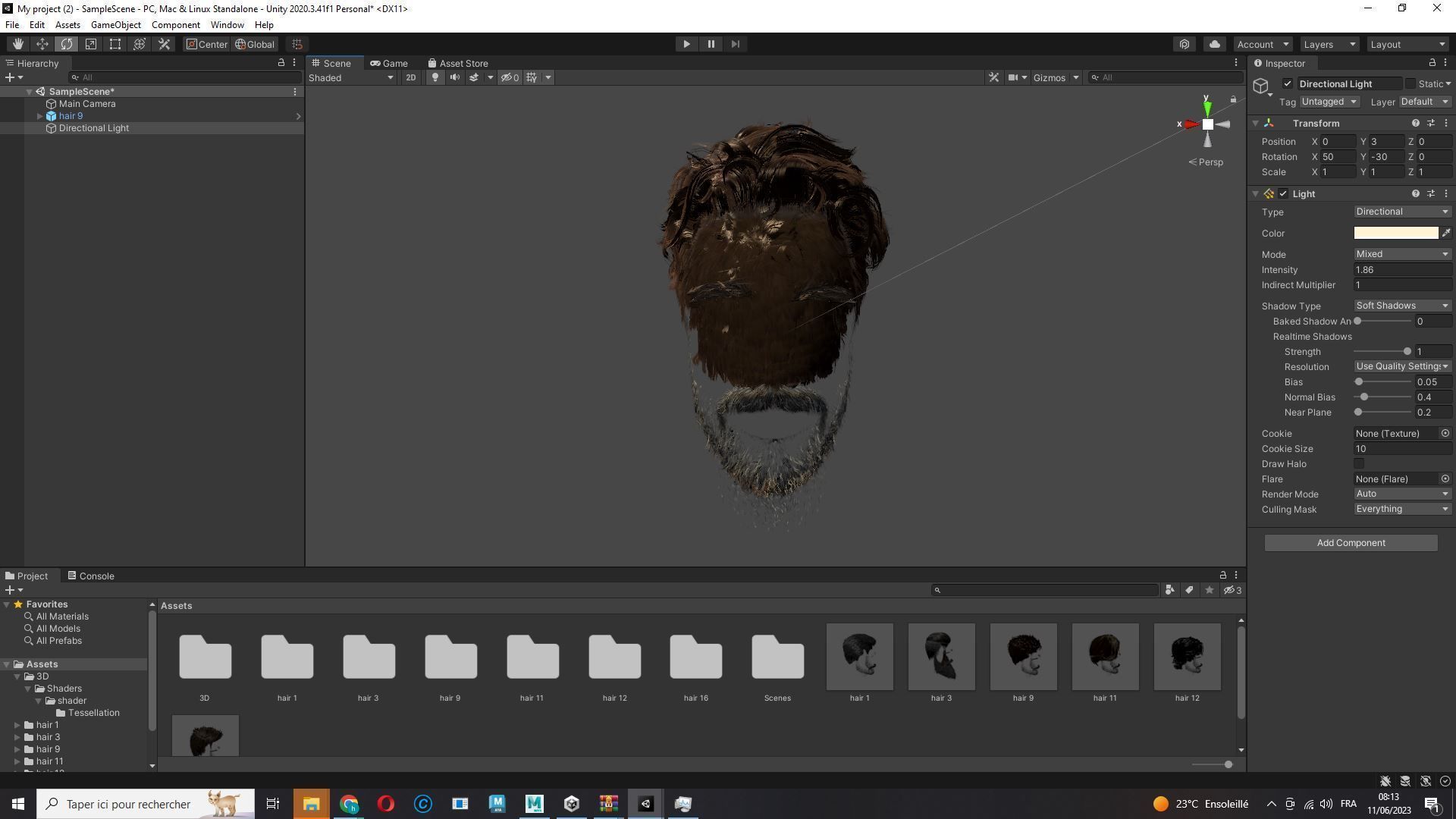Open Shaded draw mode dropdown
The height and width of the screenshot is (819, 1456).
(x=351, y=77)
